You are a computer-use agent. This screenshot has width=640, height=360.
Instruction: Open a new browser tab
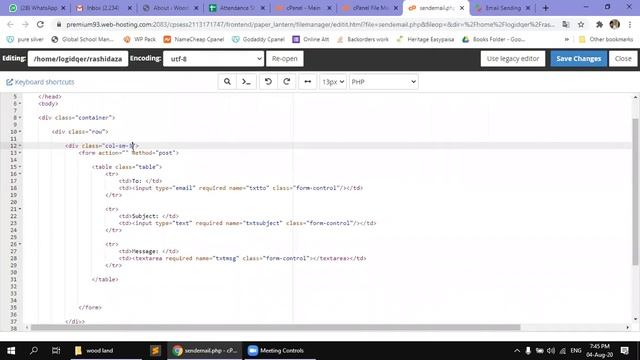click(x=545, y=8)
